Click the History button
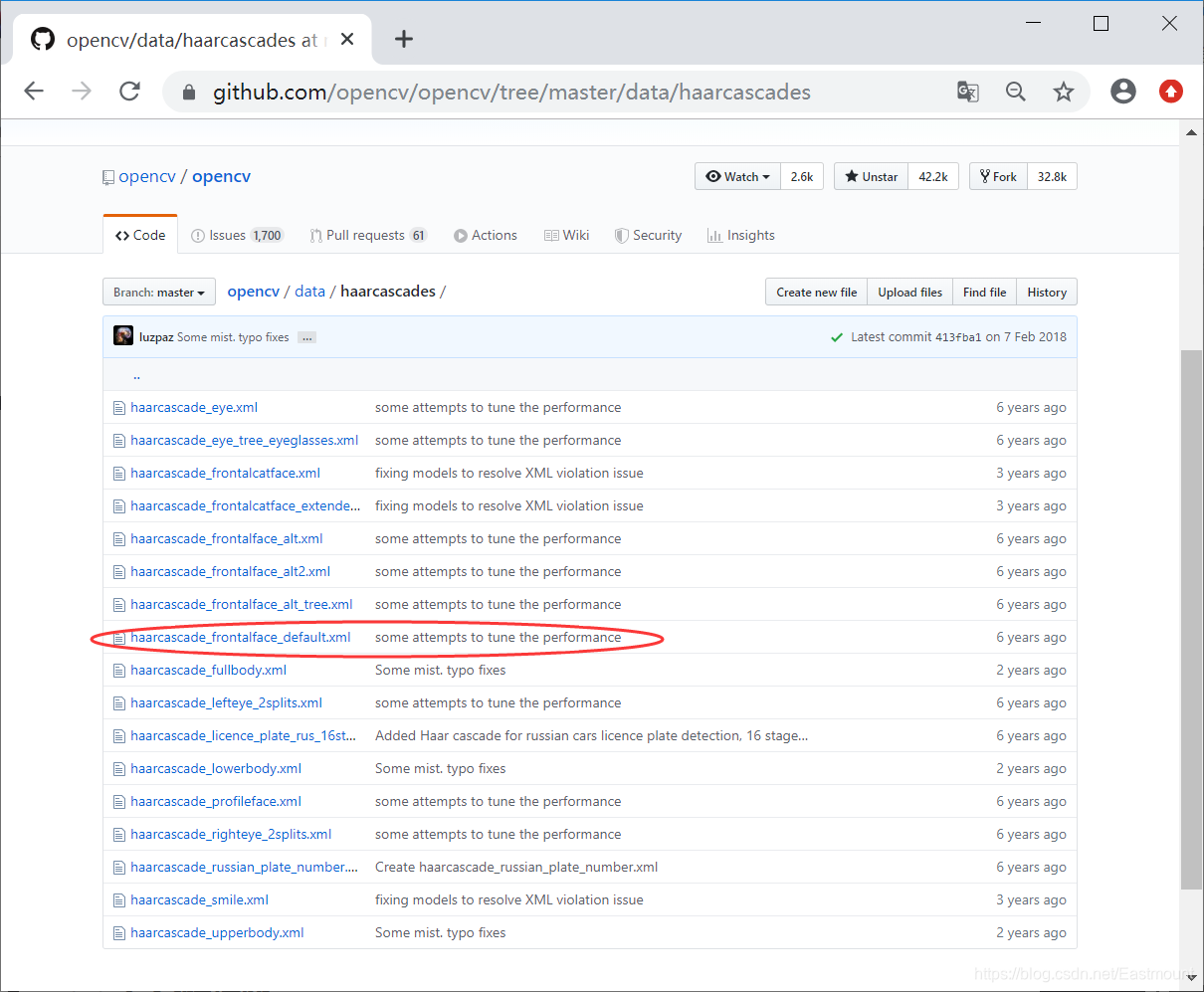Viewport: 1204px width, 992px height. coord(1047,292)
